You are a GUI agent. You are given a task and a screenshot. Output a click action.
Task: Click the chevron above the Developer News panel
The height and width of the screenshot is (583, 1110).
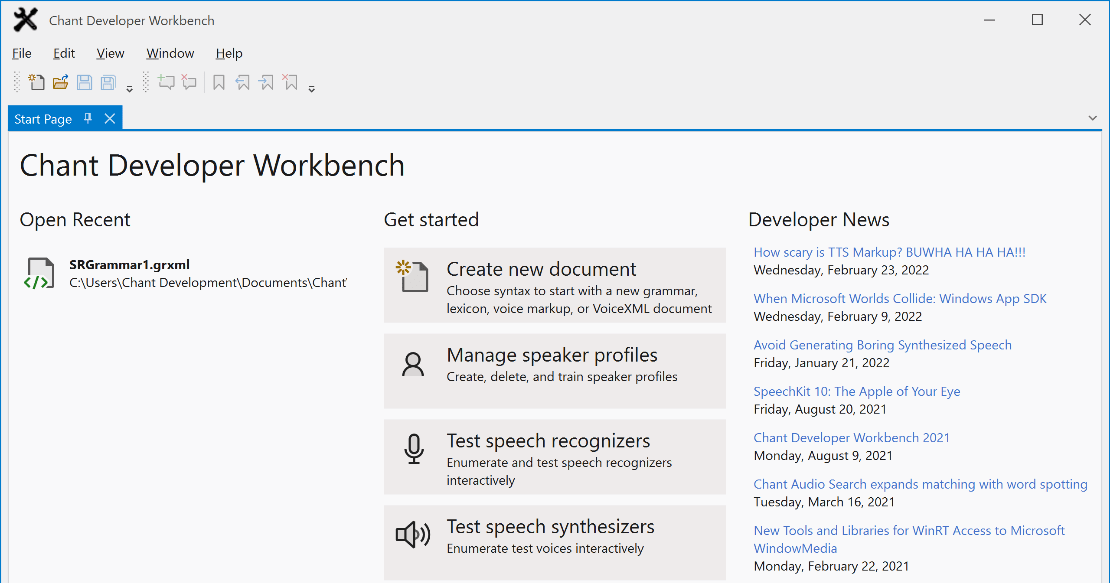click(x=1094, y=118)
